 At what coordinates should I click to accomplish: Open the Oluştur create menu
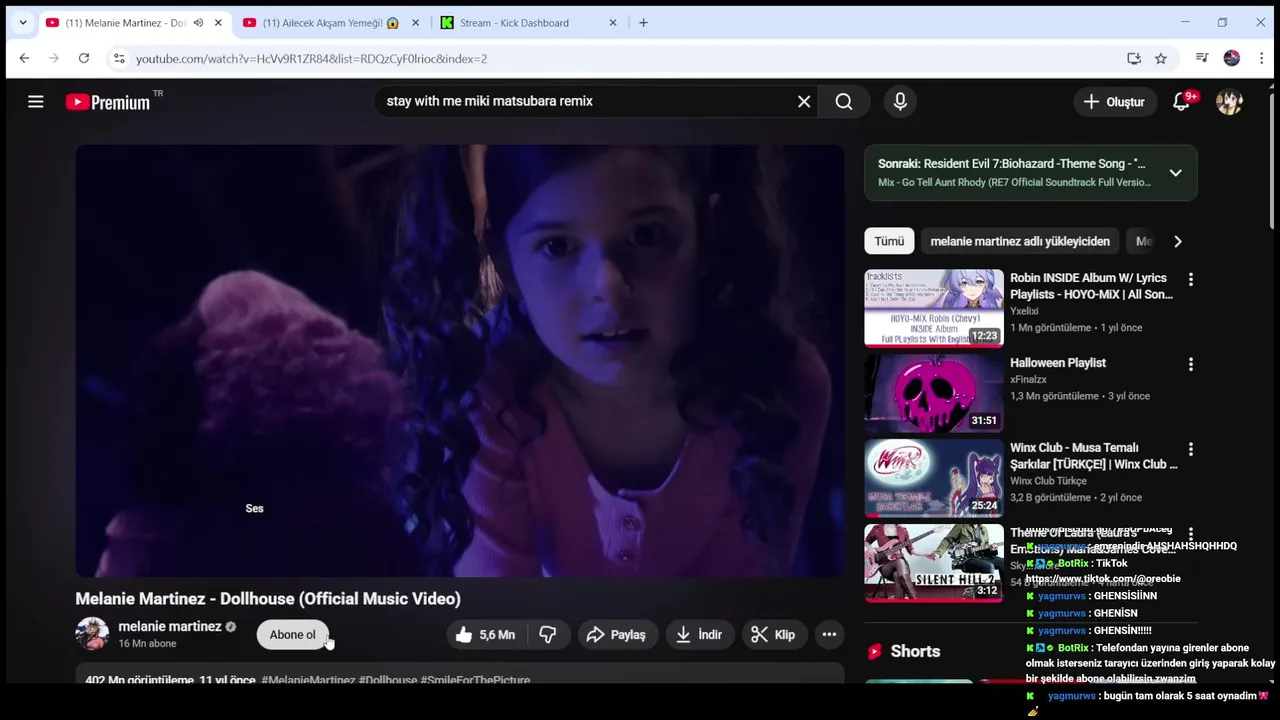[1114, 101]
